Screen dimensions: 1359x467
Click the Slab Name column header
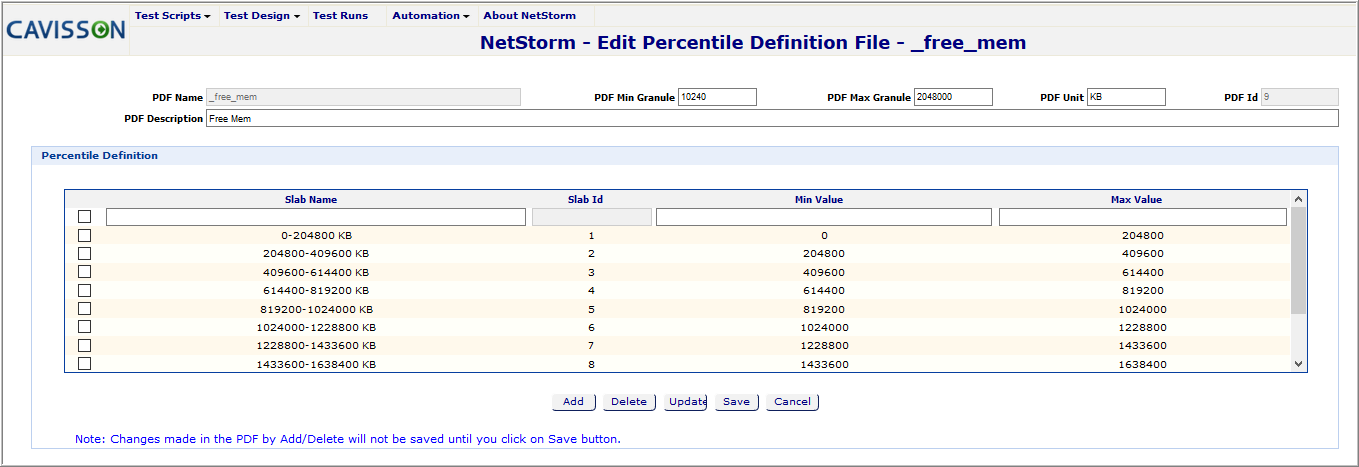(311, 199)
